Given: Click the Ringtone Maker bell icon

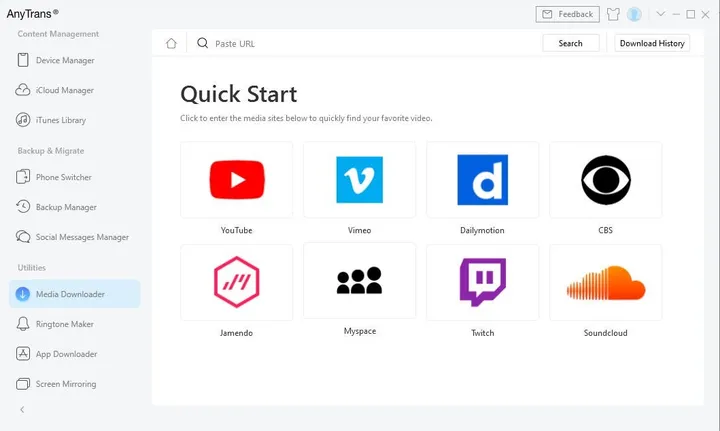Looking at the screenshot, I should click(x=23, y=324).
